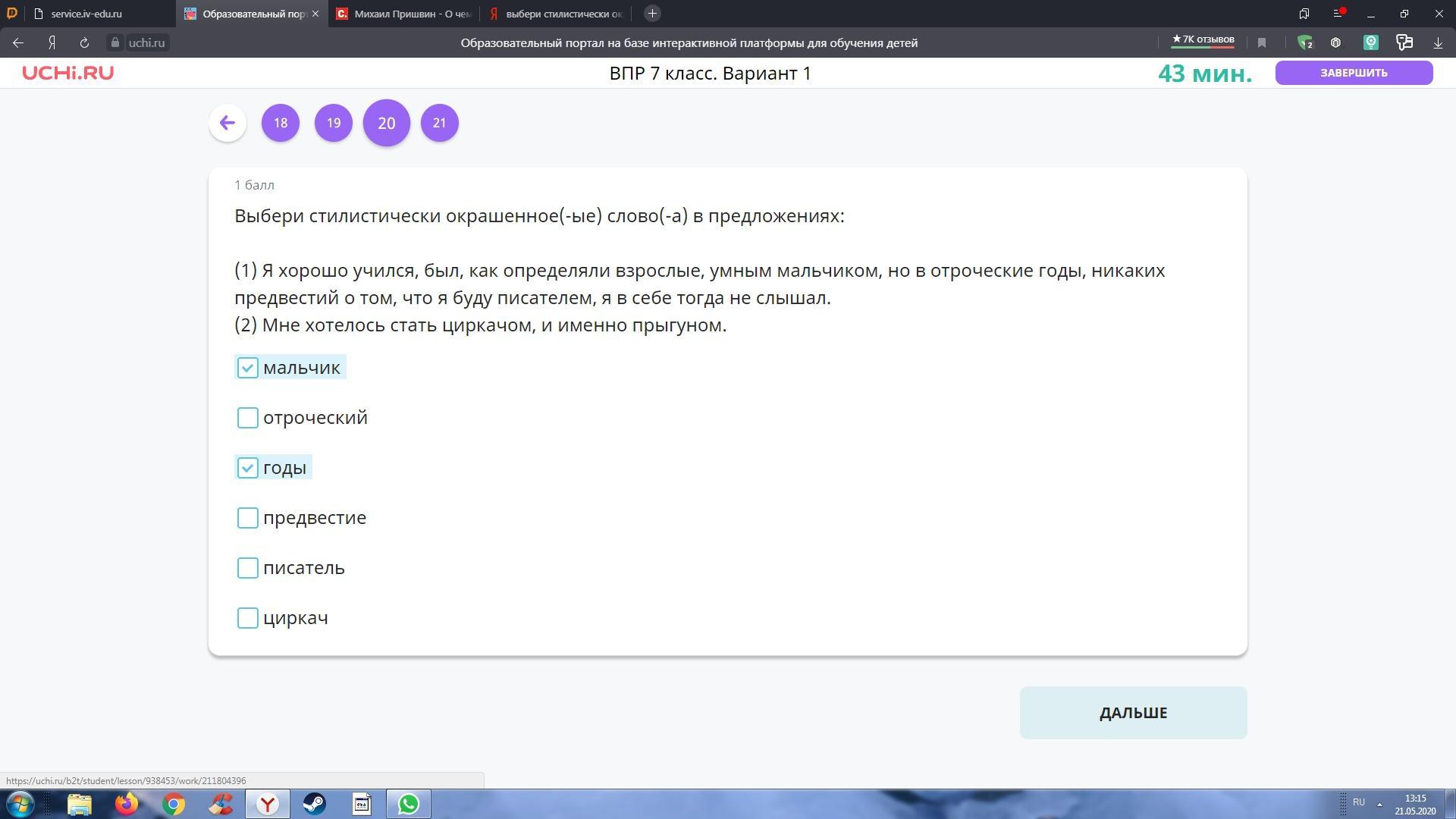1456x819 pixels.
Task: Tick the циркач checkbox
Action: point(248,618)
